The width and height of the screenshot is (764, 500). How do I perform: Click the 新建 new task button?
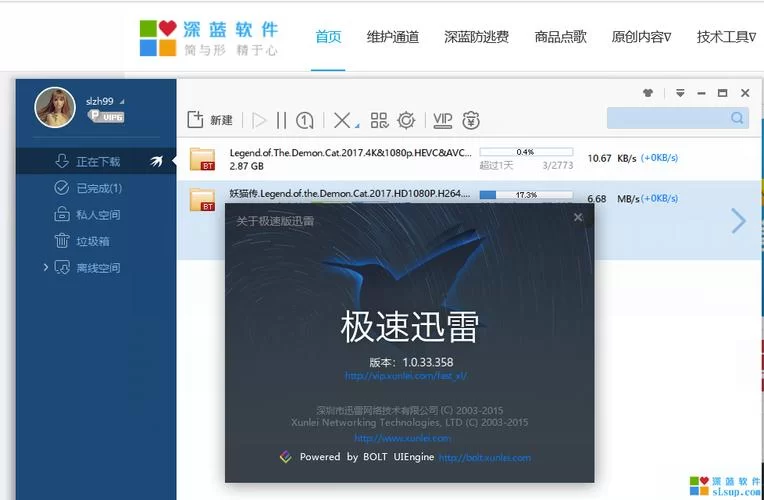(x=210, y=120)
